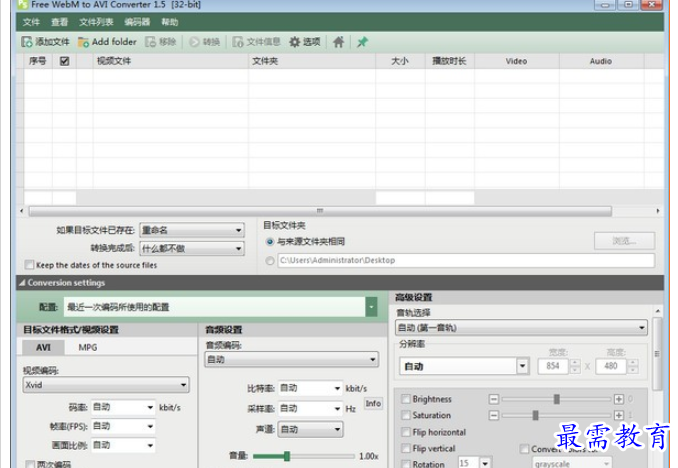Click the file list horizontal scrollbar
Image resolution: width=678 pixels, height=468 pixels.
click(320, 211)
